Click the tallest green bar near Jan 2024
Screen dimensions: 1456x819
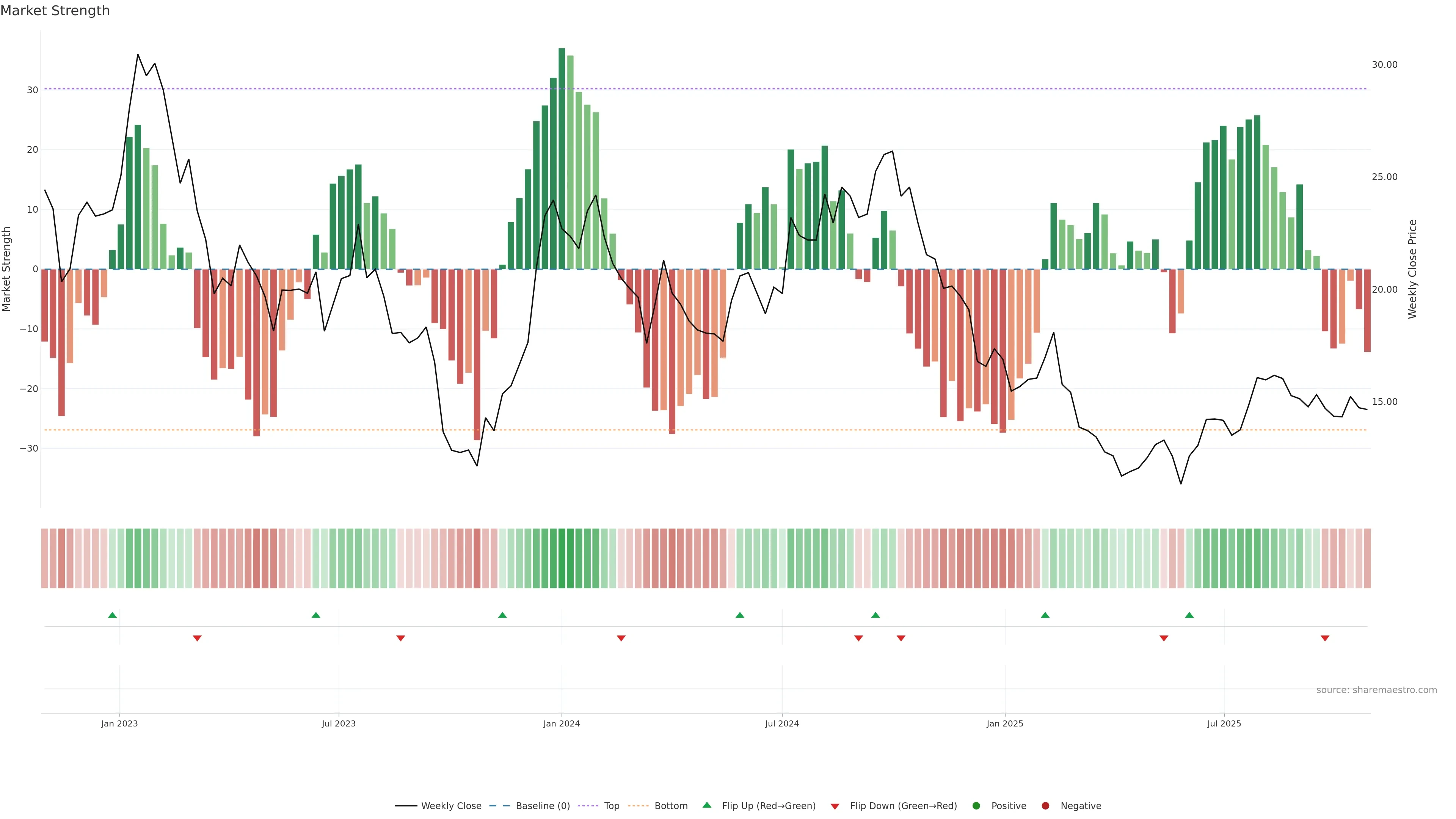pos(561,158)
